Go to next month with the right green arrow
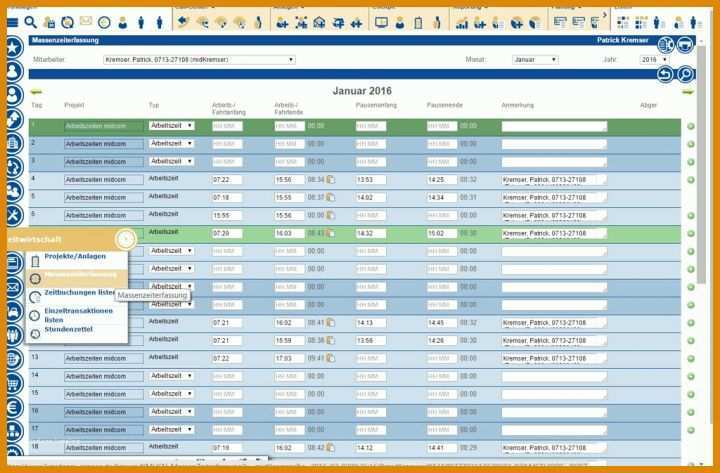The width and height of the screenshot is (720, 473). 687,92
